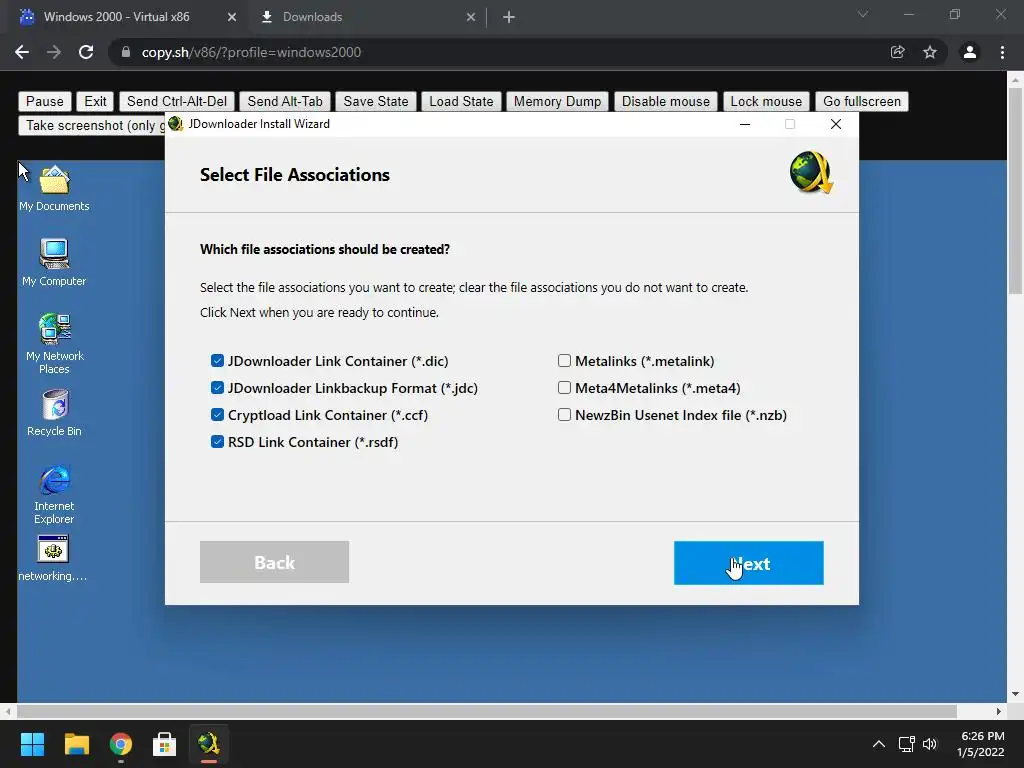Reload the copy.sh page
The height and width of the screenshot is (768, 1024).
(86, 52)
